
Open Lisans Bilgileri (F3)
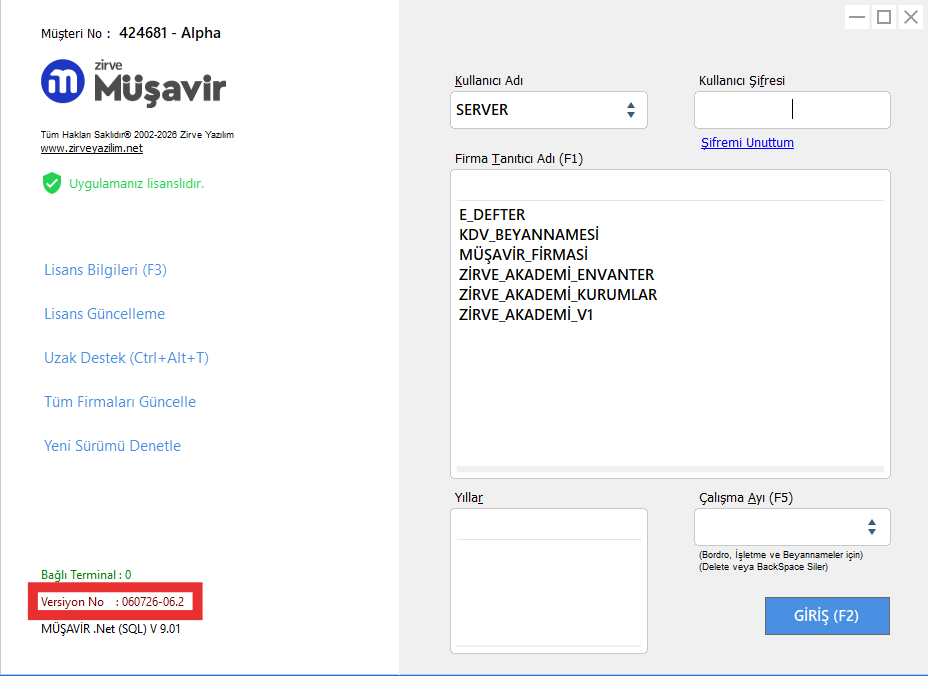(105, 270)
